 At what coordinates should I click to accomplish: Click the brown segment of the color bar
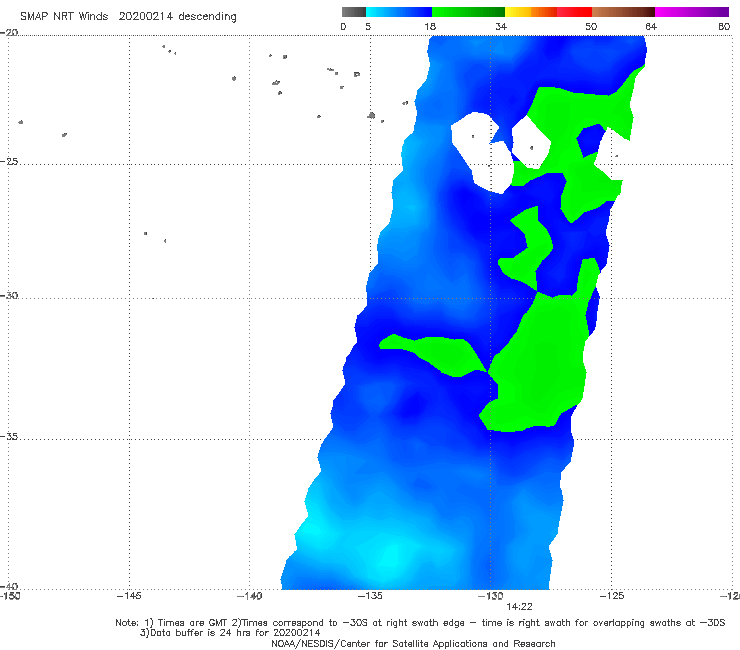[623, 12]
